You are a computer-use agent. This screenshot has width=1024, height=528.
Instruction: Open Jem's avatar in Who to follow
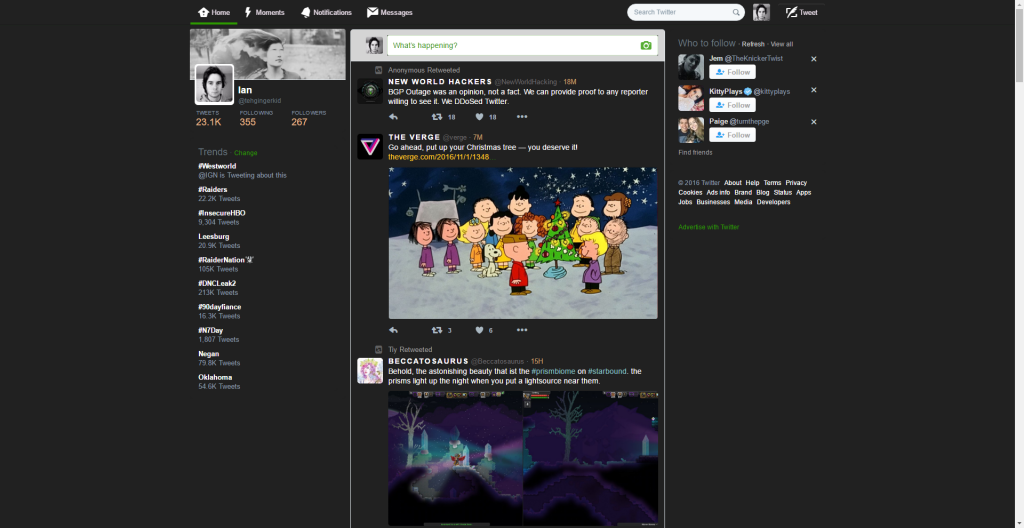(691, 67)
